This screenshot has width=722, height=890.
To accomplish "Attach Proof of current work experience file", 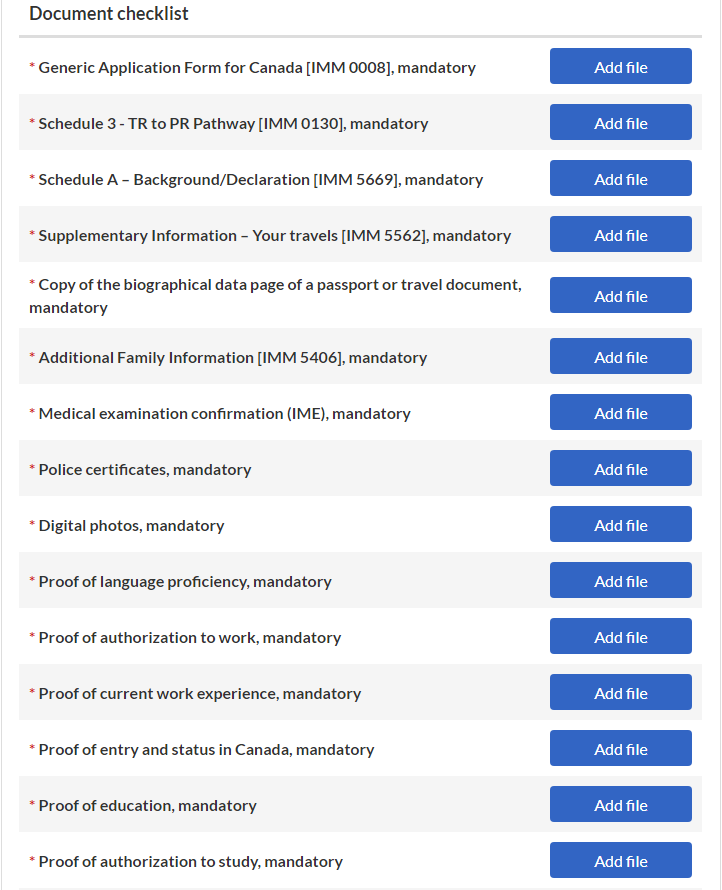I will pyautogui.click(x=620, y=693).
